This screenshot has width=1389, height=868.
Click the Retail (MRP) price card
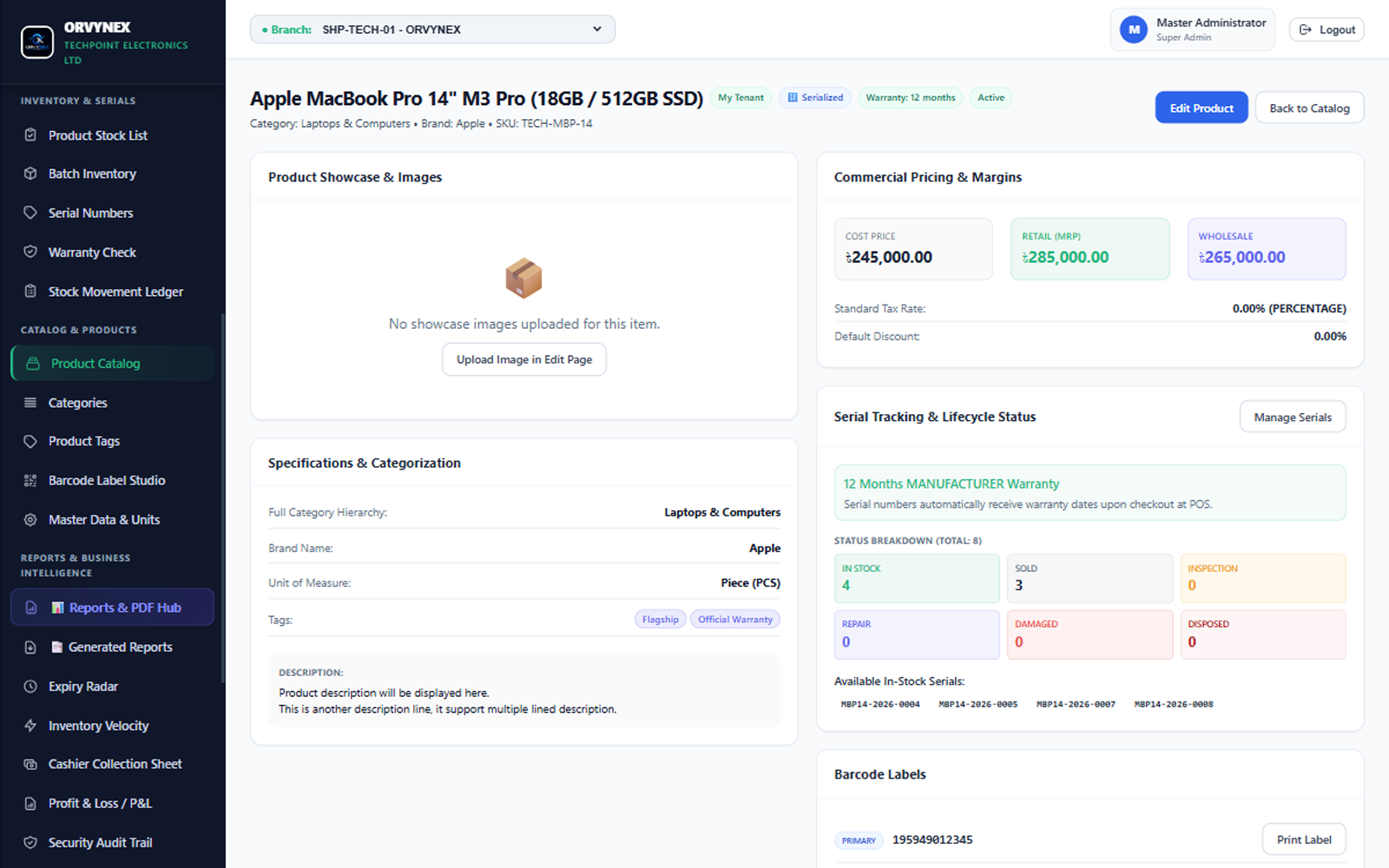coord(1089,249)
